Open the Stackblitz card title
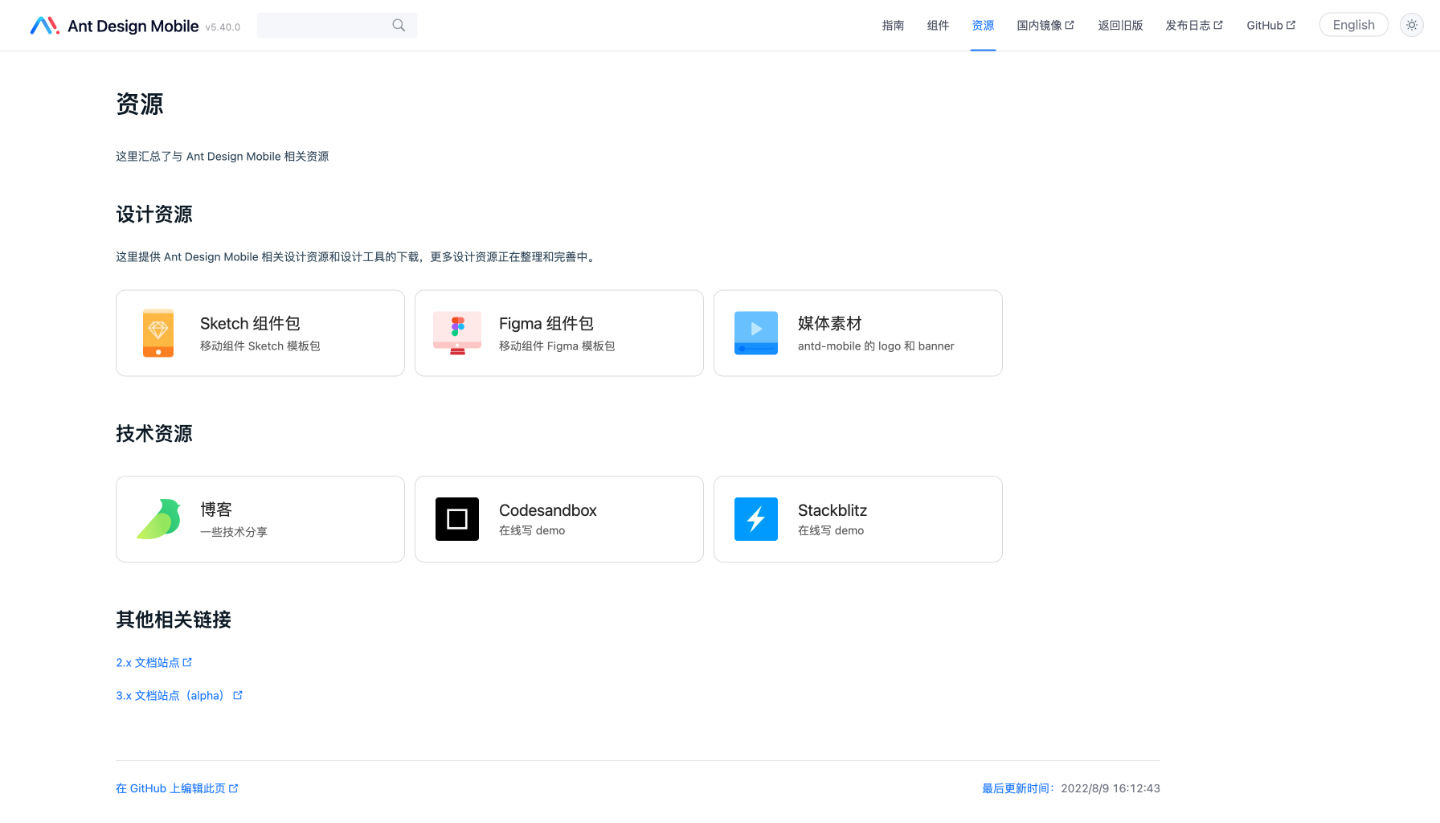This screenshot has height=823, width=1440. (x=832, y=510)
